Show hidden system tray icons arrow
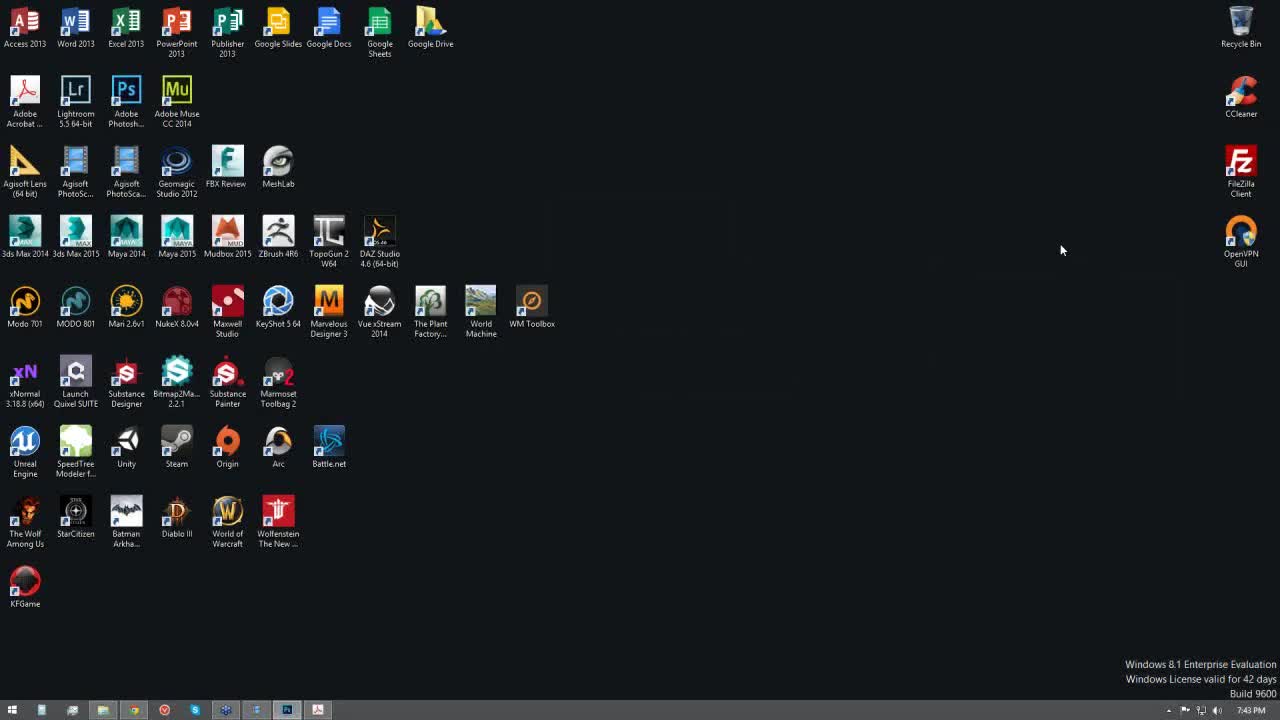Screen dimensions: 1280x720 (x=1168, y=710)
